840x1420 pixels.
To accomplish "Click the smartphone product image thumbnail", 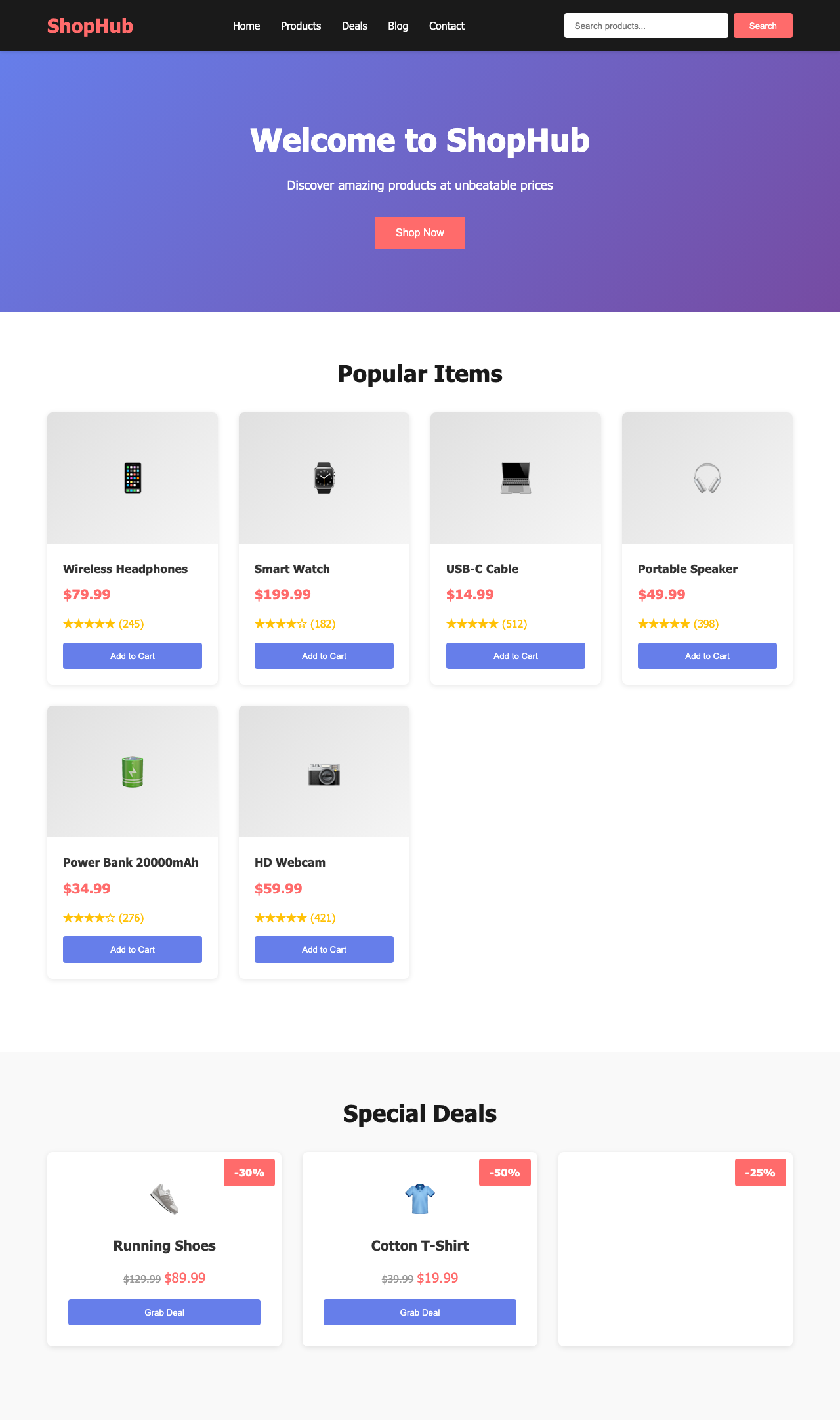I will coord(132,477).
